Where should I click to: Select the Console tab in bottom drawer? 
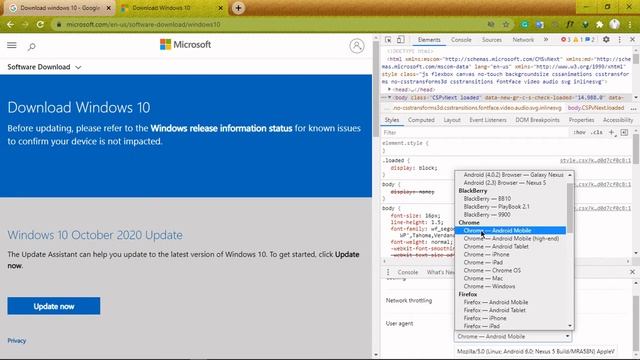click(x=408, y=272)
